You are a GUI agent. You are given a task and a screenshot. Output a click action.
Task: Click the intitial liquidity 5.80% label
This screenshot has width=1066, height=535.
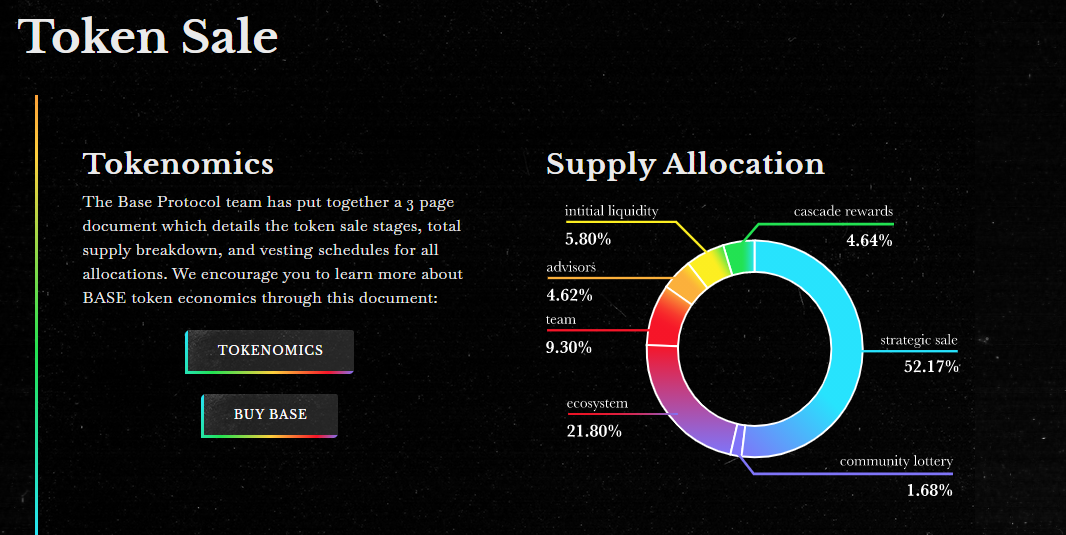click(611, 225)
